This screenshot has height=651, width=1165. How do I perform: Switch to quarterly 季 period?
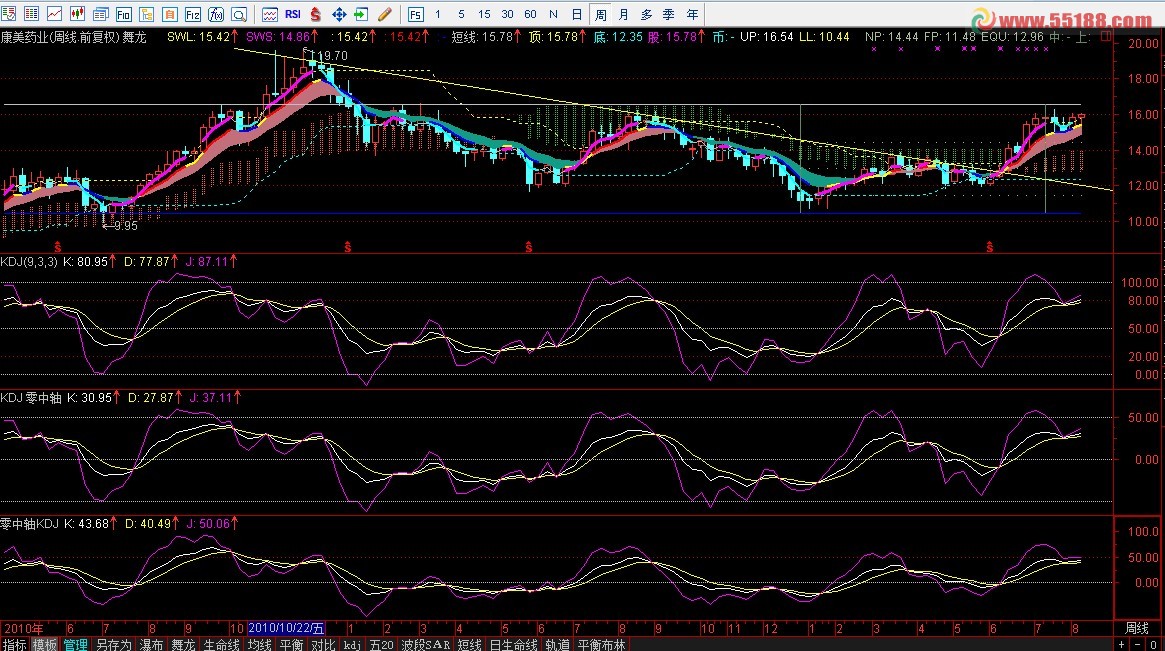tap(669, 14)
